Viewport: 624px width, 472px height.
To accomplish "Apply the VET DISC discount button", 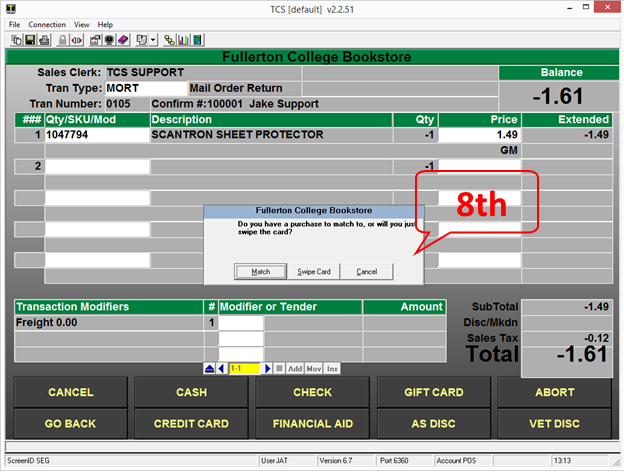I will tap(555, 424).
